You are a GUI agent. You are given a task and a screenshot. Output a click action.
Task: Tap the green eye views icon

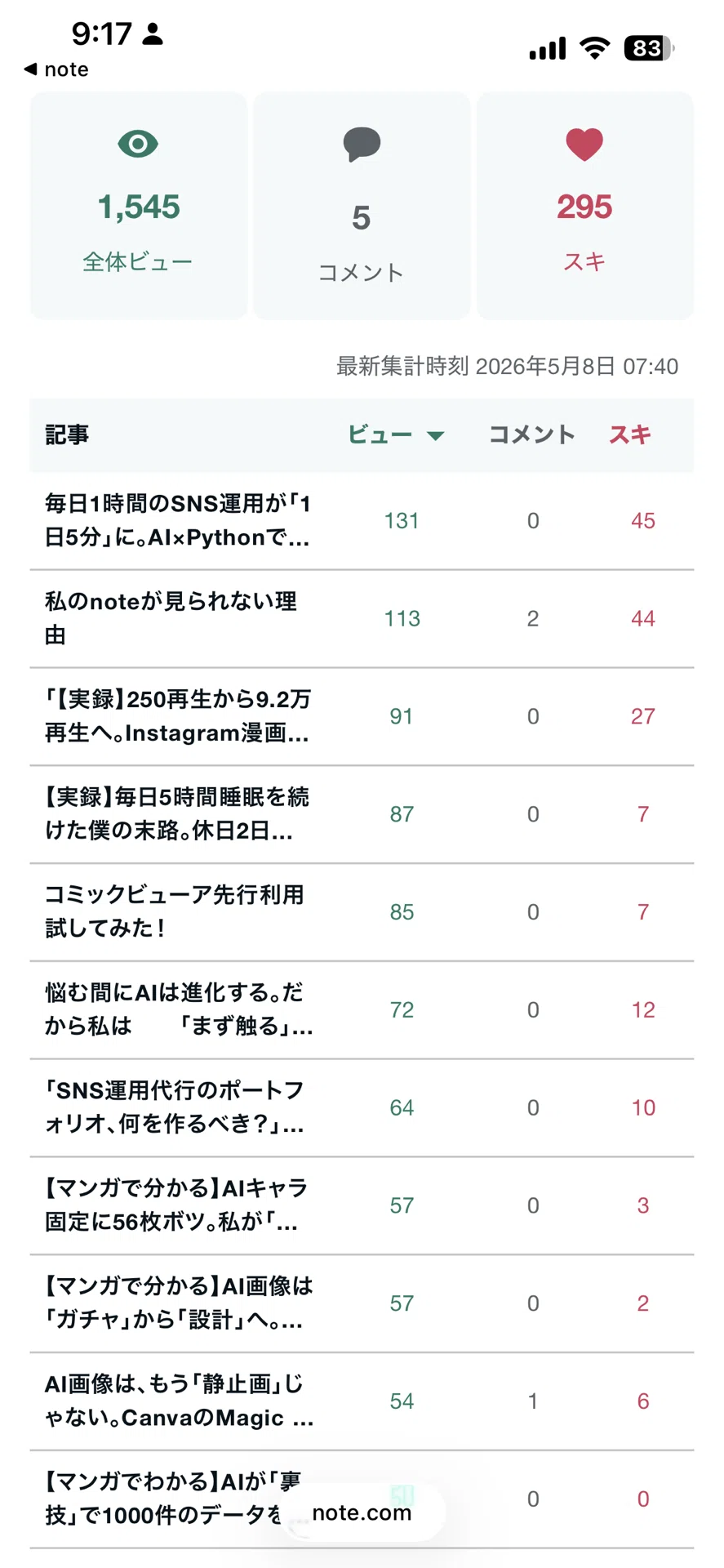138,145
